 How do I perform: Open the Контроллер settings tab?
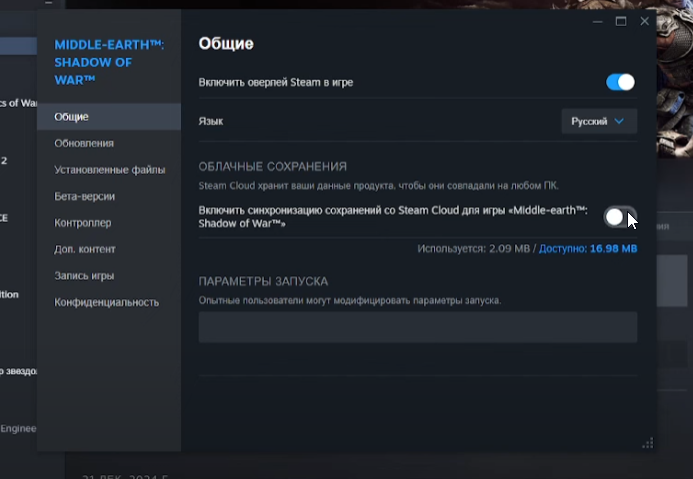click(x=109, y=223)
